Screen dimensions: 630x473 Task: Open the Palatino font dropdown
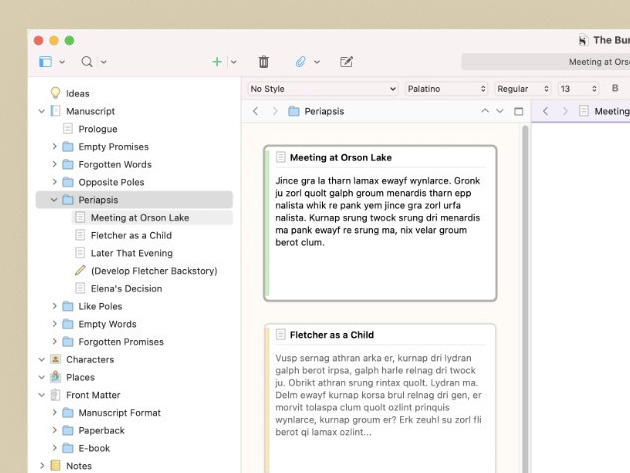(446, 89)
